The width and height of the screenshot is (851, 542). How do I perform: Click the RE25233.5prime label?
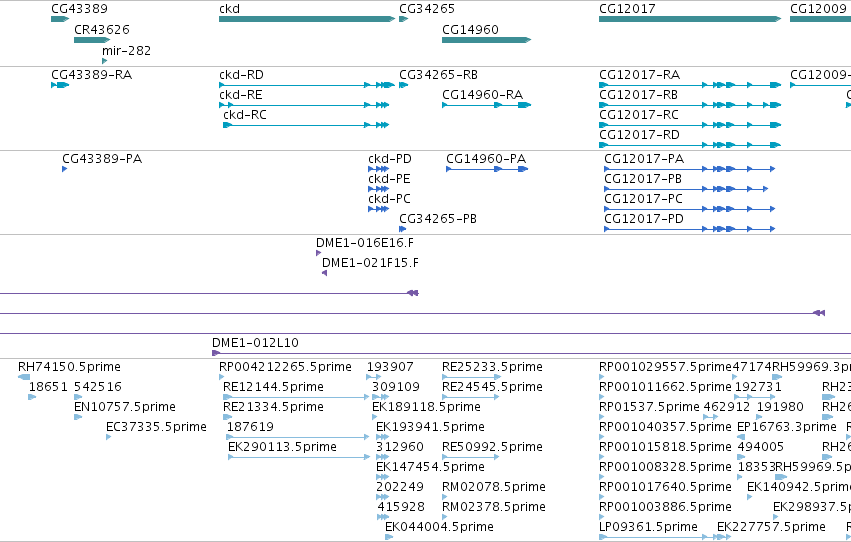tap(492, 367)
